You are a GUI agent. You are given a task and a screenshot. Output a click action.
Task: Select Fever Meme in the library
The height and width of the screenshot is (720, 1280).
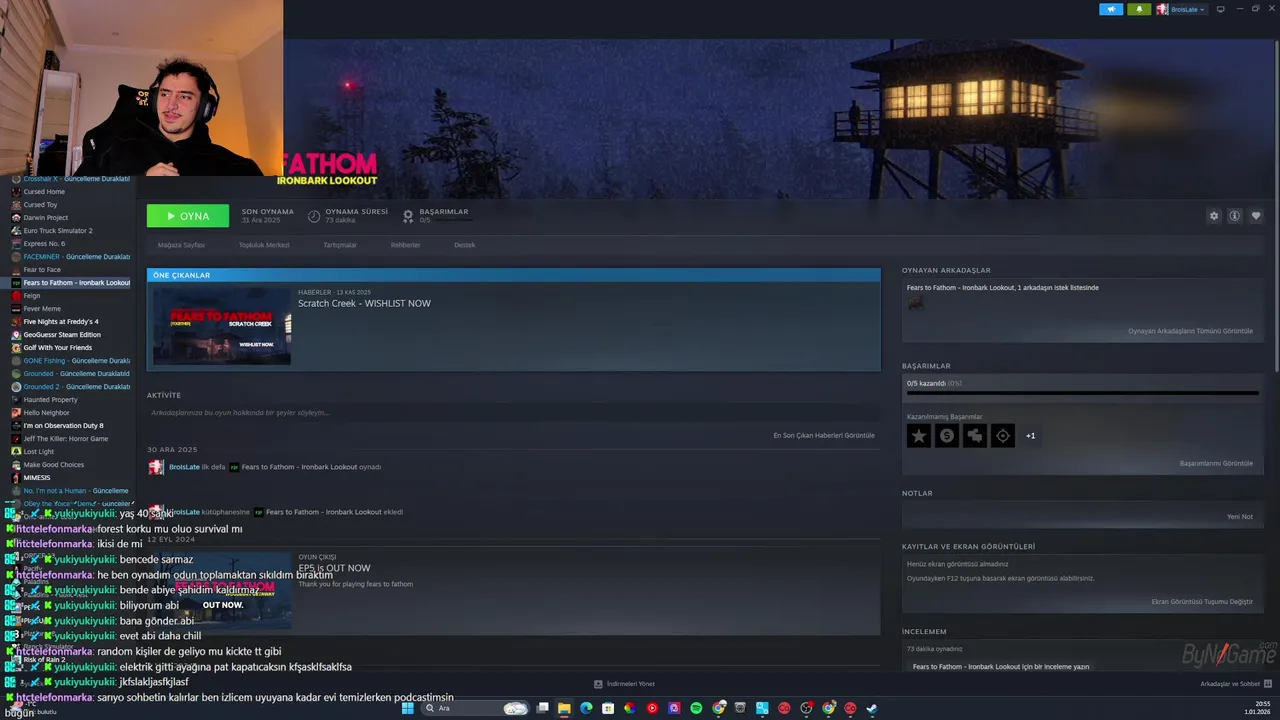42,309
